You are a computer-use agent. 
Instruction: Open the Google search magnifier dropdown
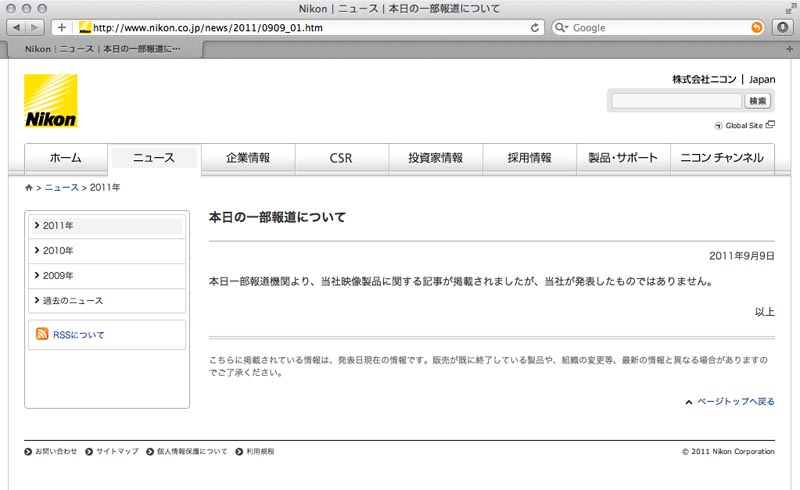pos(561,28)
